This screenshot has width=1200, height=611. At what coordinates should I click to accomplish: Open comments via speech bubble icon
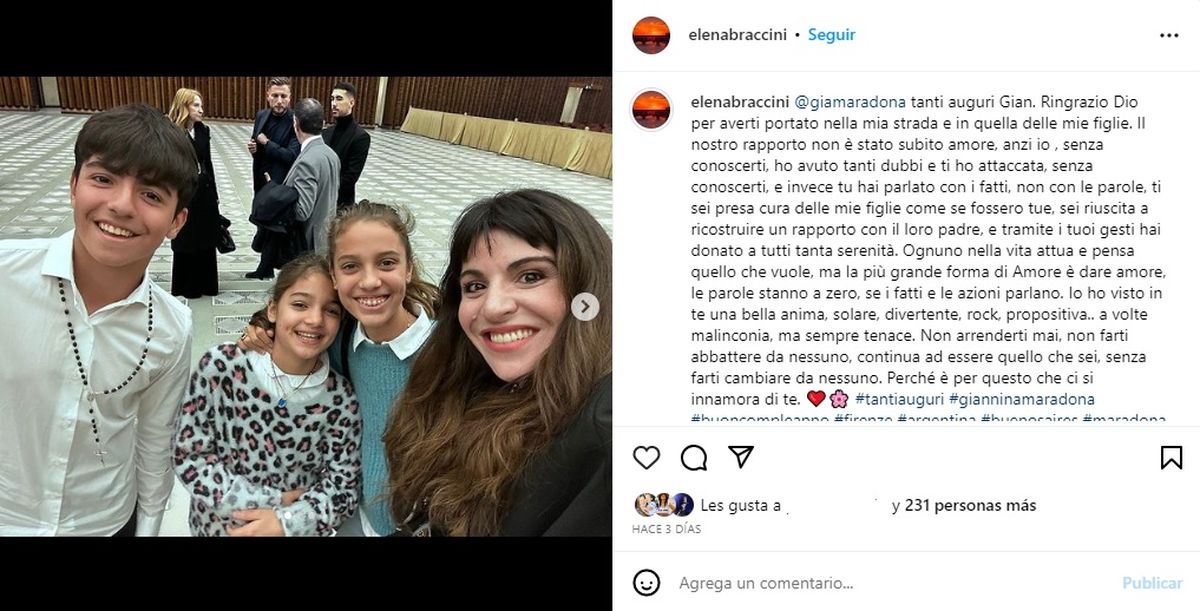[x=694, y=457]
